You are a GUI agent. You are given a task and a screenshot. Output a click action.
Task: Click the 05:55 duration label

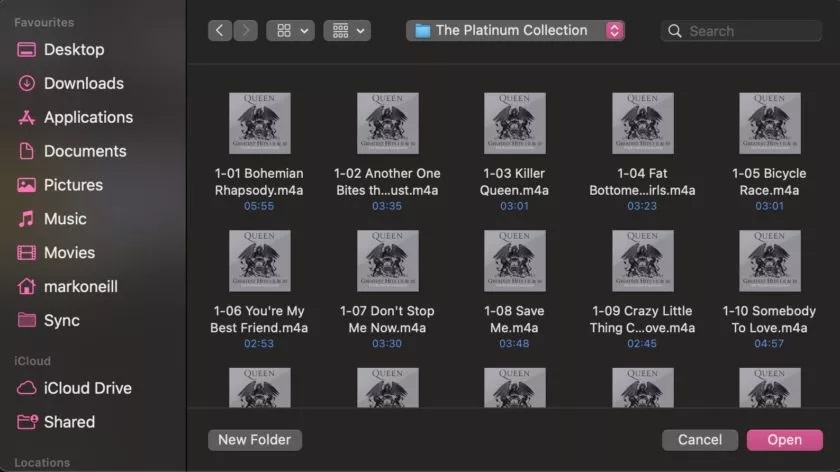(x=259, y=206)
